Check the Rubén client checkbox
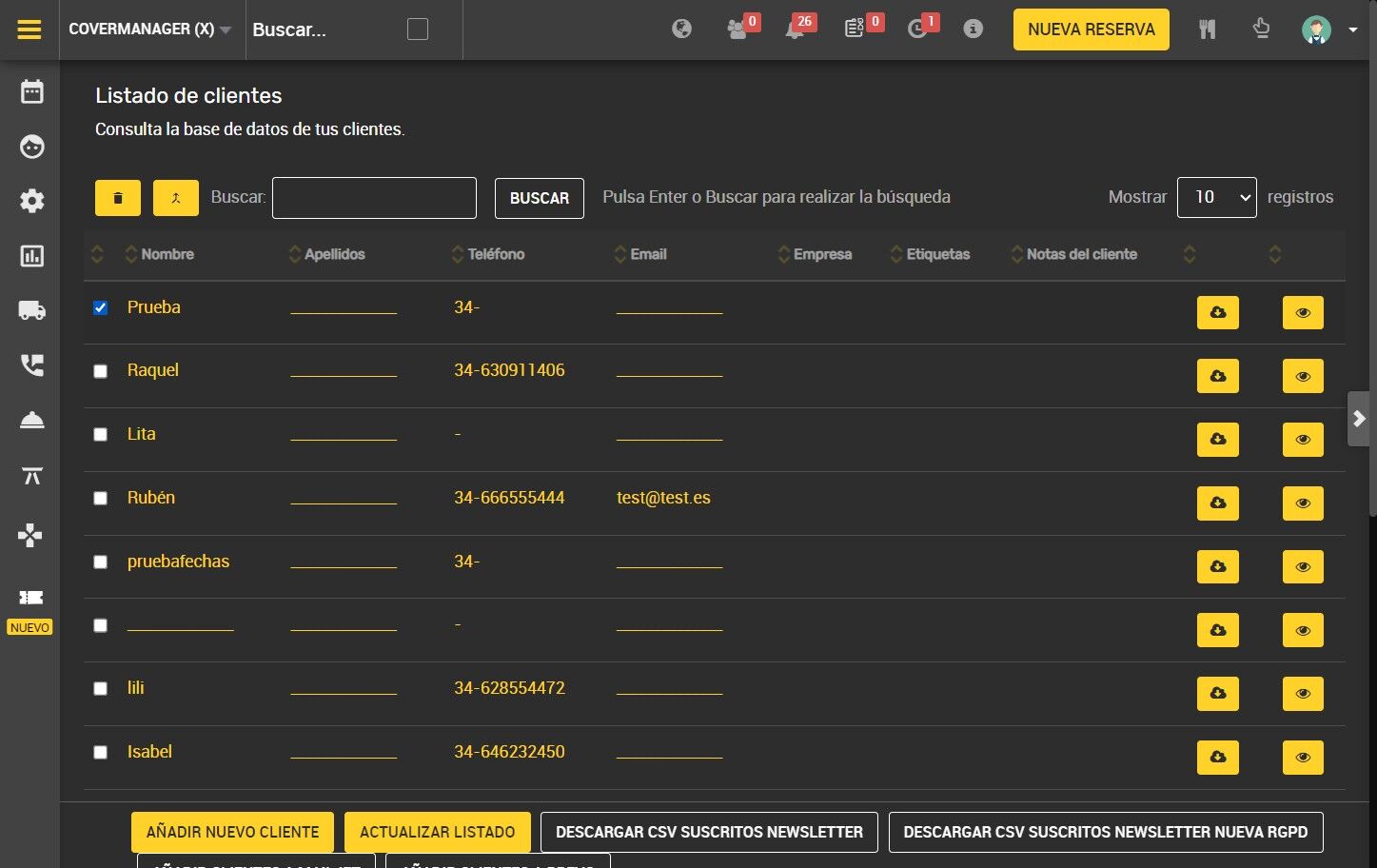The height and width of the screenshot is (868, 1377). coord(101,498)
